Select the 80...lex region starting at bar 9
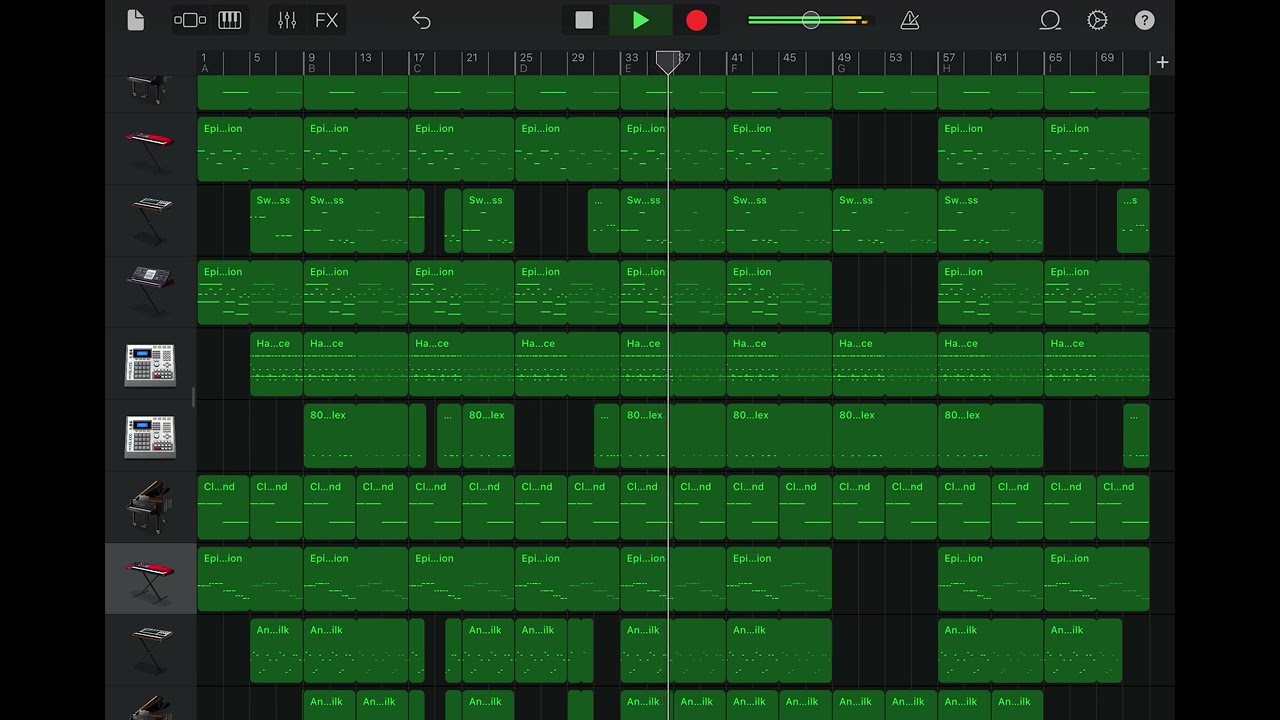Screen dimensions: 1280x720 pyautogui.click(x=356, y=436)
